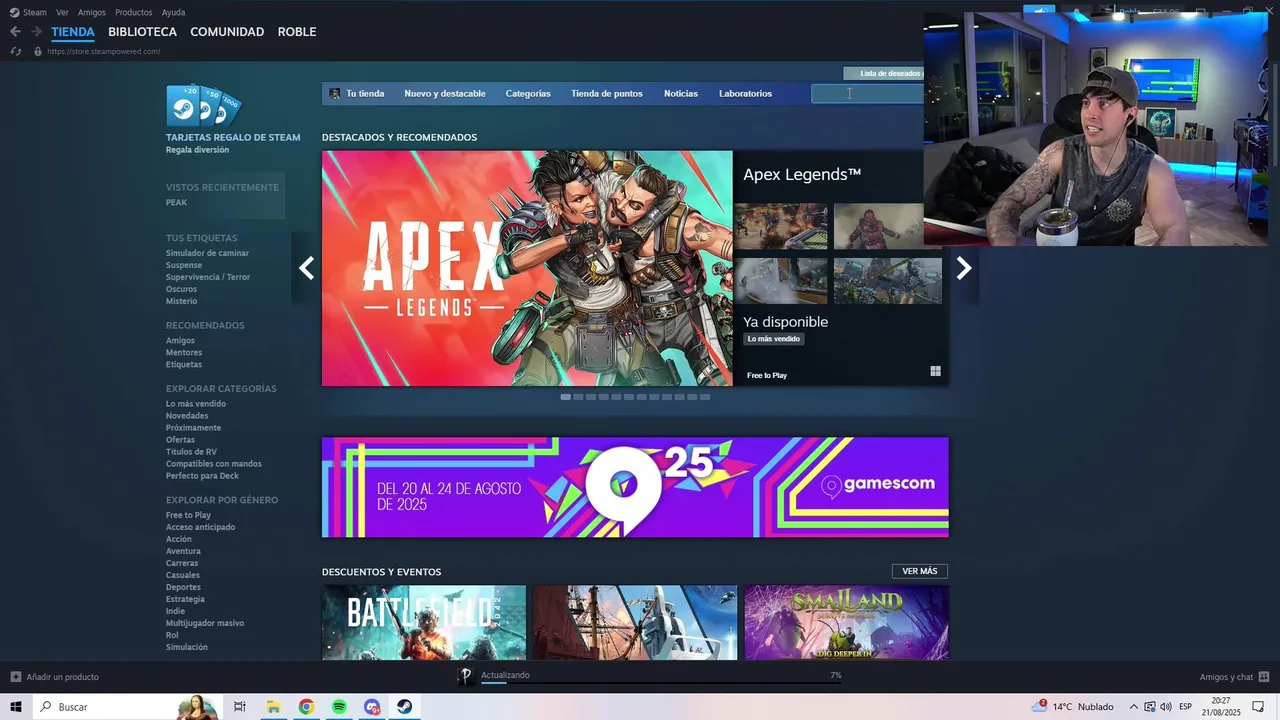The width and height of the screenshot is (1280, 720).
Task: Open the ROBLE profile tab
Action: pyautogui.click(x=297, y=32)
